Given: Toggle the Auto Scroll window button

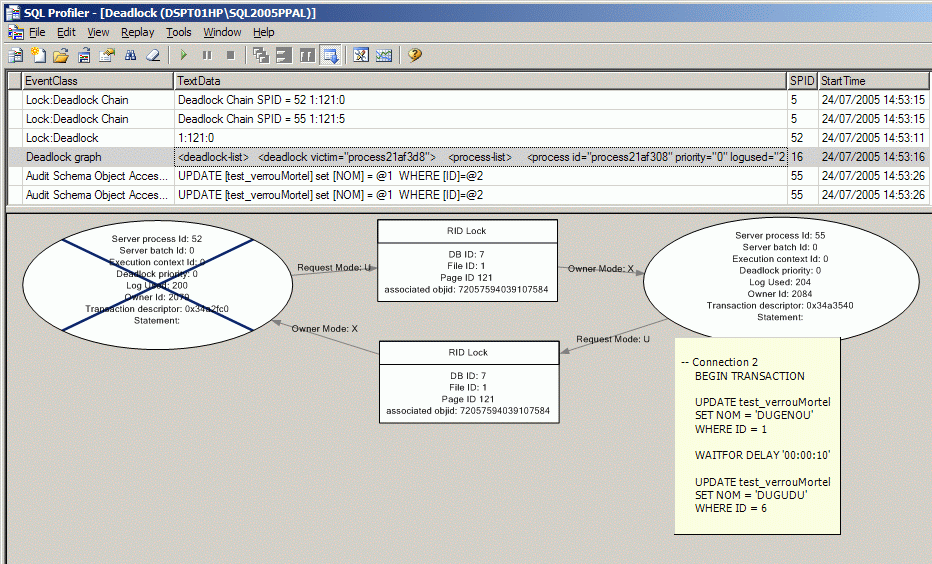Looking at the screenshot, I should pos(331,55).
